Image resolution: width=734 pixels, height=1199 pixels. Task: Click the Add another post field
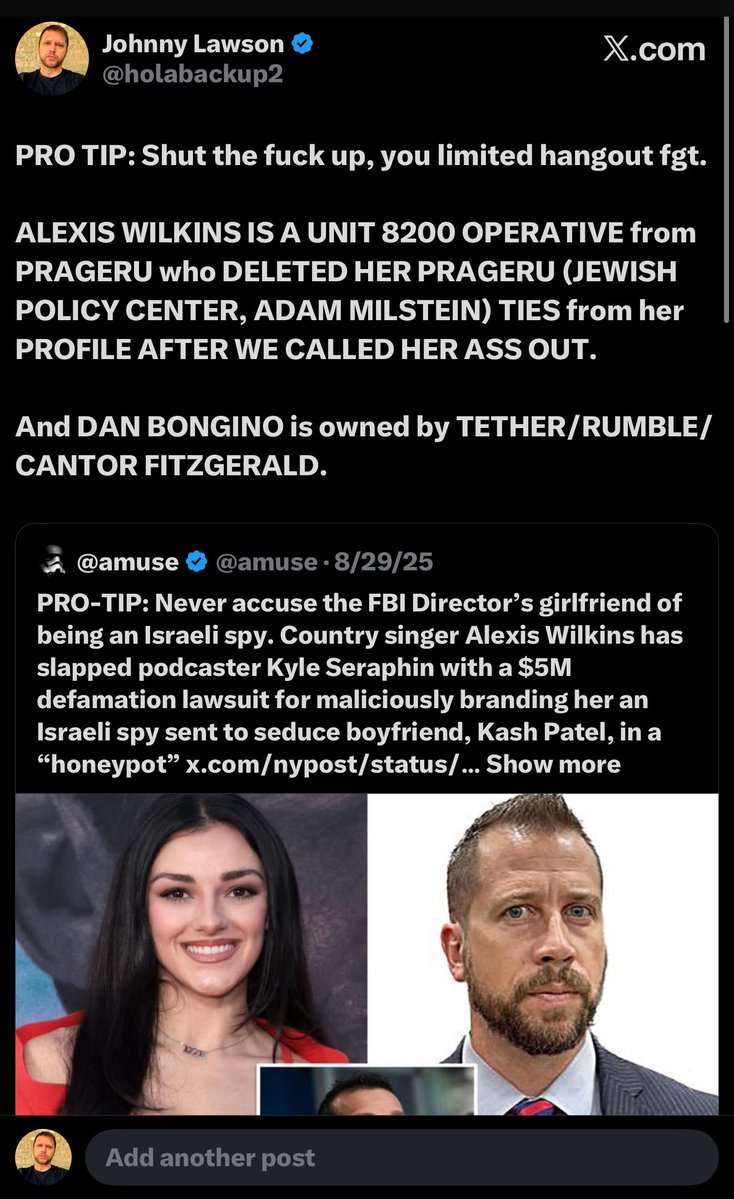tap(401, 1157)
